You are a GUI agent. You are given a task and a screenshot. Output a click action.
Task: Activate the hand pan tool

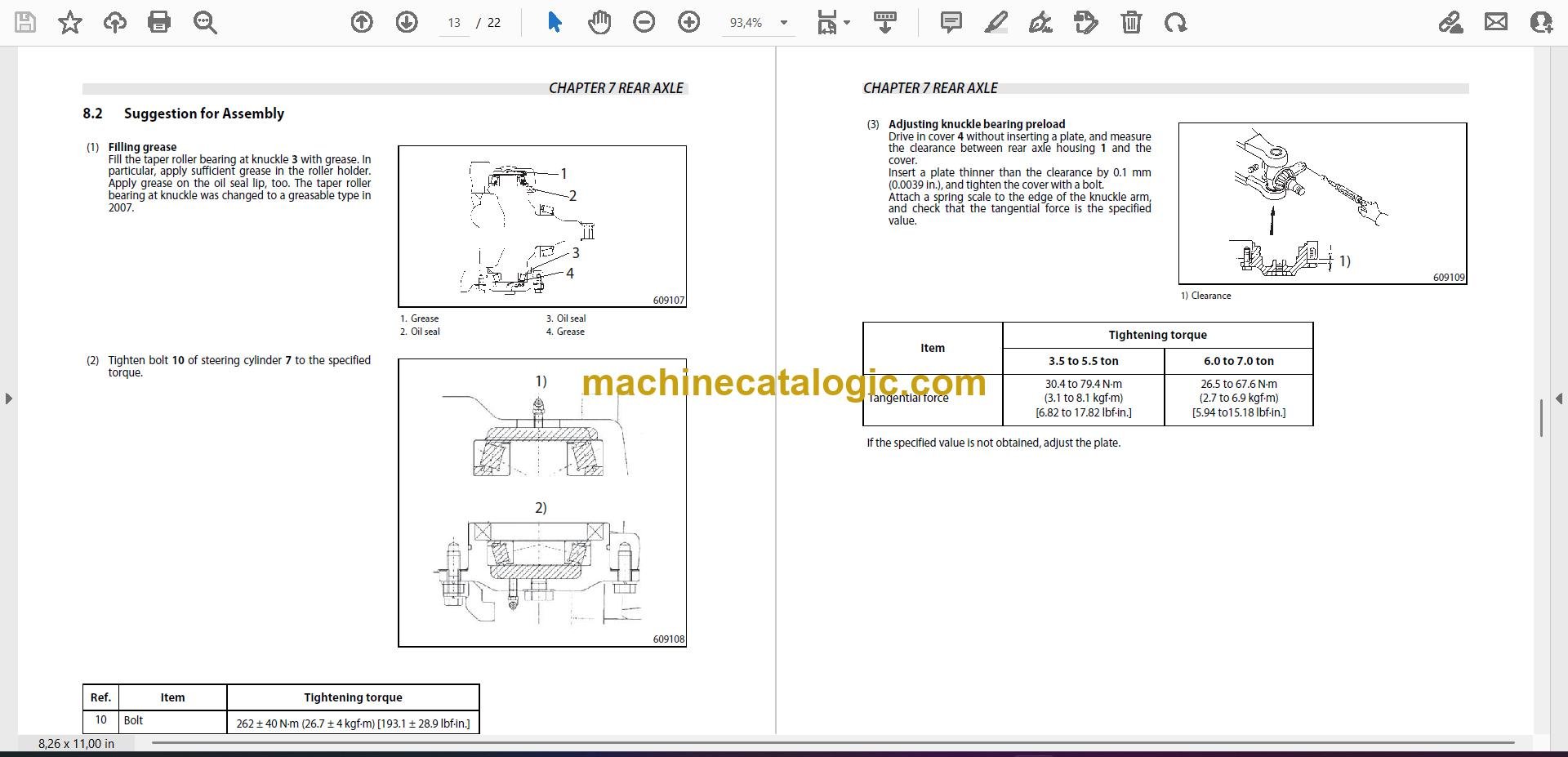(x=599, y=22)
